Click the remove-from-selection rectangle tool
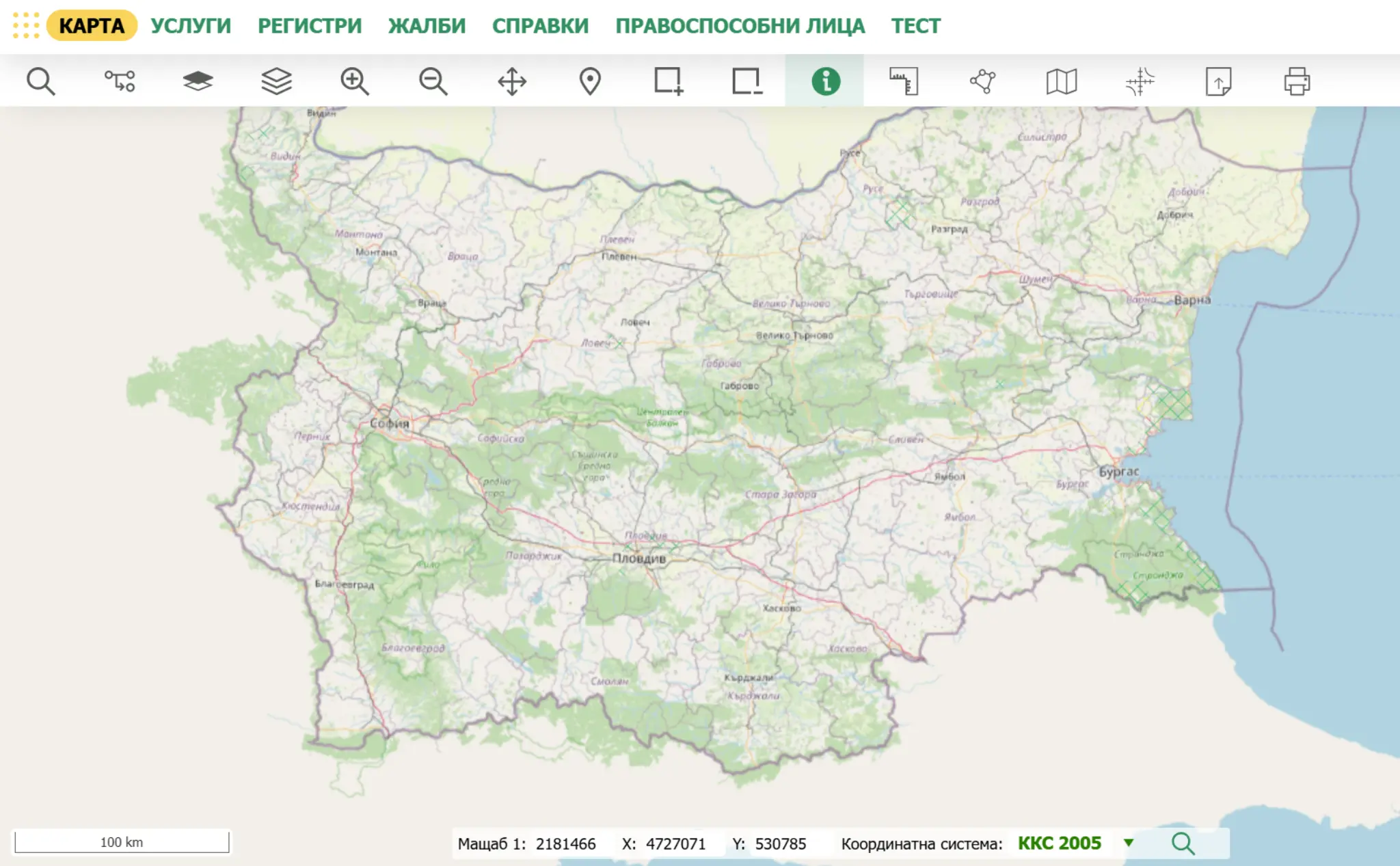 pyautogui.click(x=746, y=81)
